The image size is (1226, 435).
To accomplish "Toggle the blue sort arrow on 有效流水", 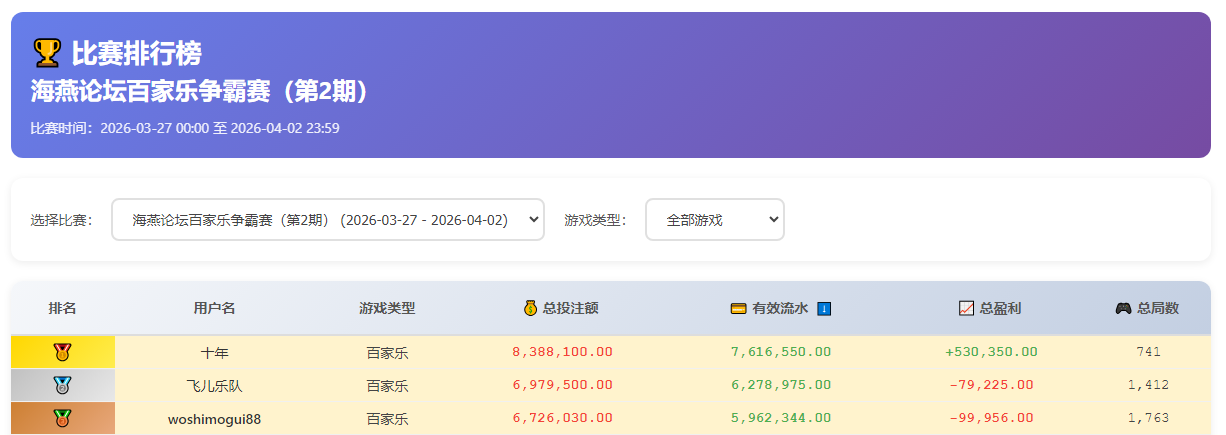I will tap(824, 308).
